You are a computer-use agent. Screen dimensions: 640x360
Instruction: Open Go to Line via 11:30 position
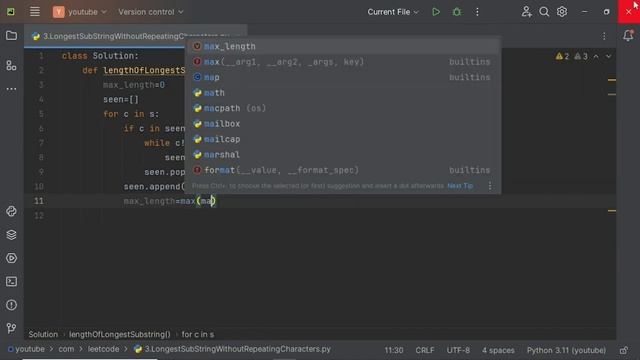click(x=393, y=350)
